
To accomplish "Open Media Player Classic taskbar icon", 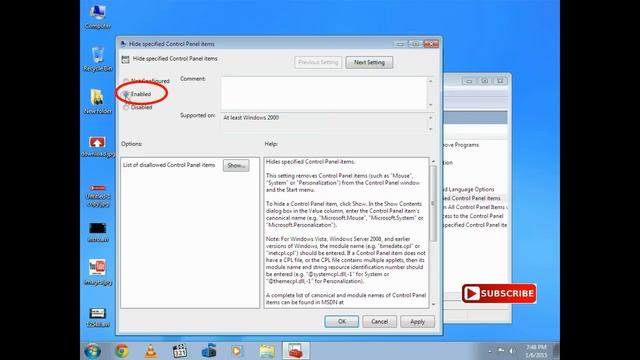I will pyautogui.click(x=180, y=351).
